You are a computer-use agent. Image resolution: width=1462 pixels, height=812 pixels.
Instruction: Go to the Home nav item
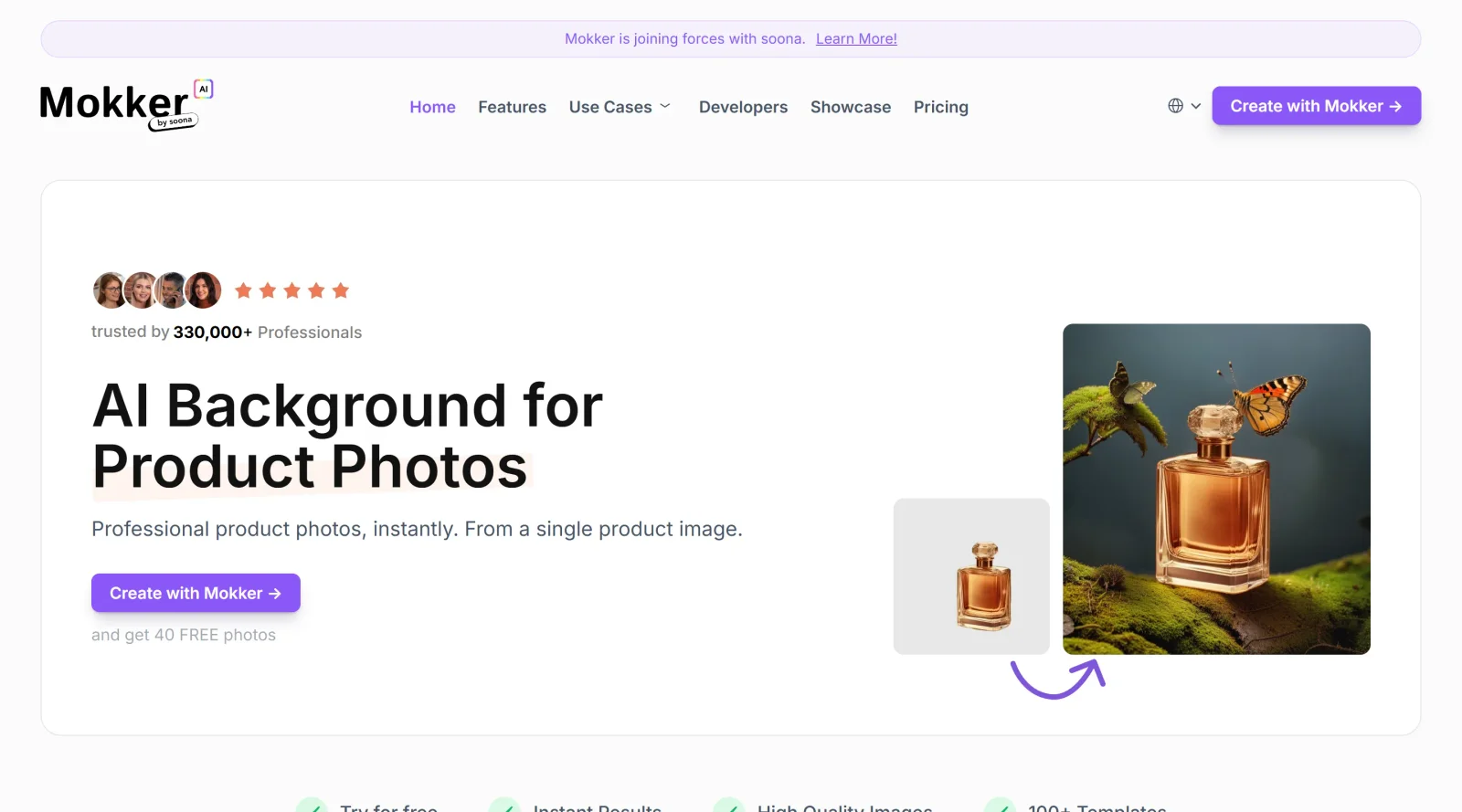[432, 107]
